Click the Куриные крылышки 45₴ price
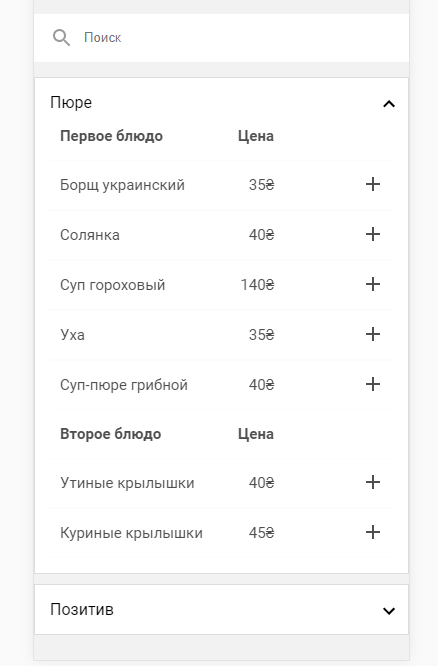Screen dimensions: 438x666 (x=261, y=533)
